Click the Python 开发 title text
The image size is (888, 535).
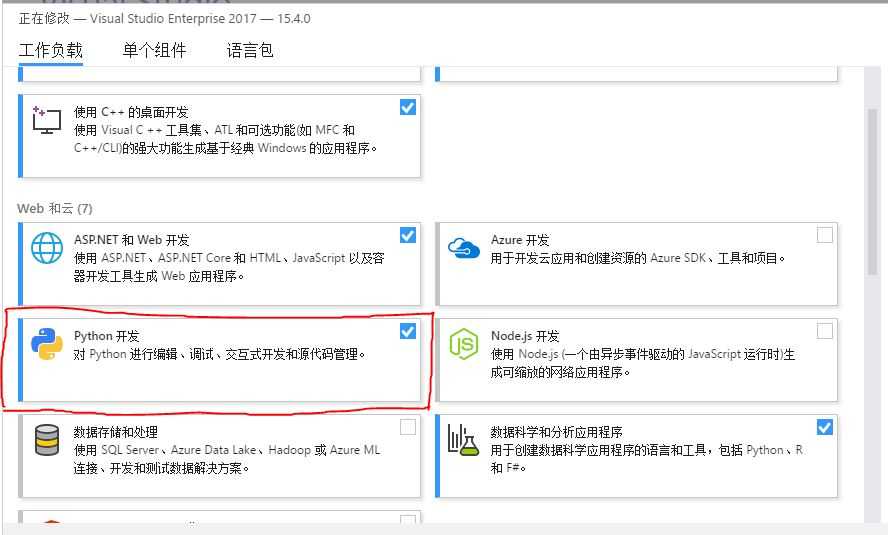click(106, 336)
